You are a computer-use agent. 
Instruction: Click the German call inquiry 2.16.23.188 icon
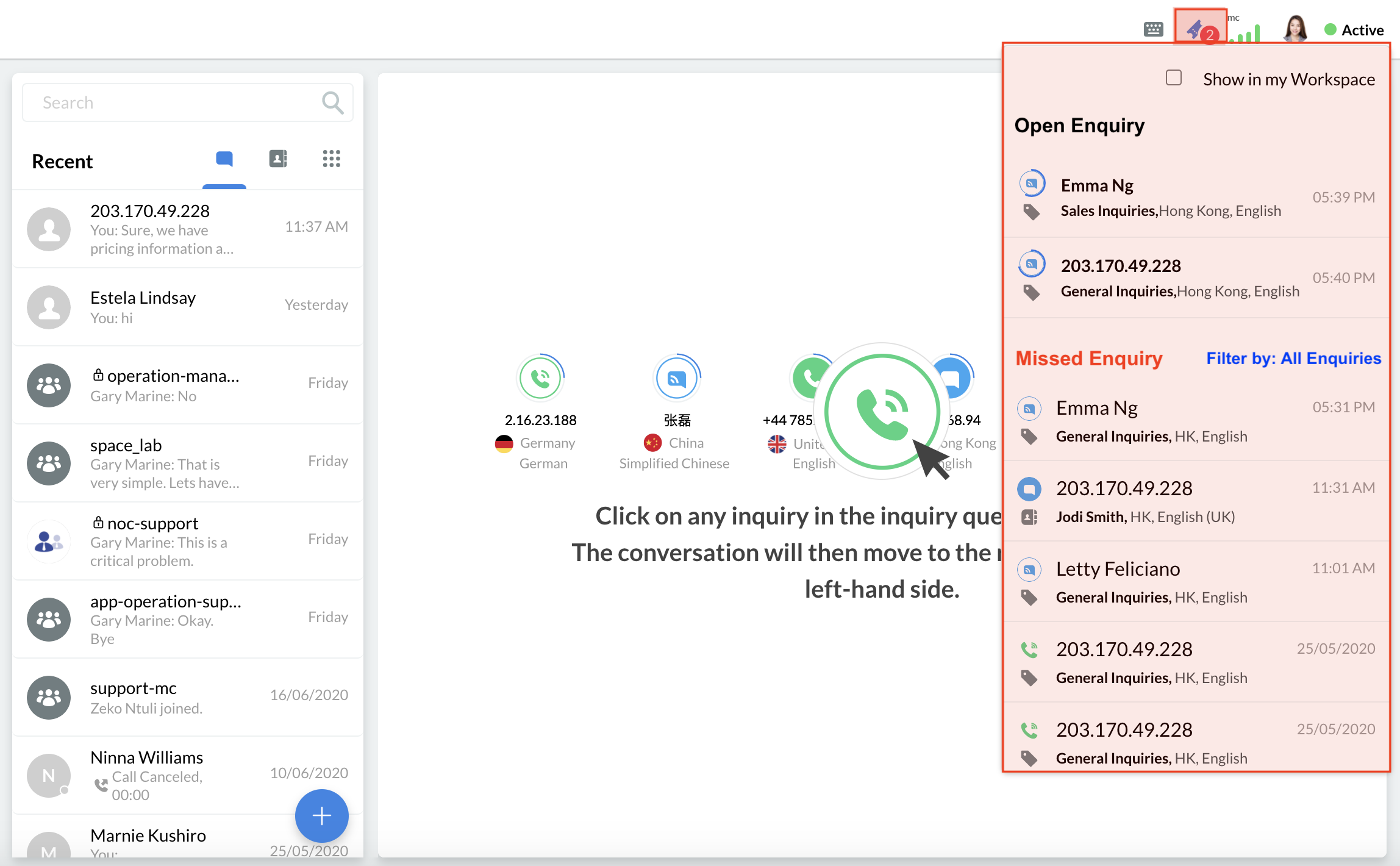pos(540,378)
